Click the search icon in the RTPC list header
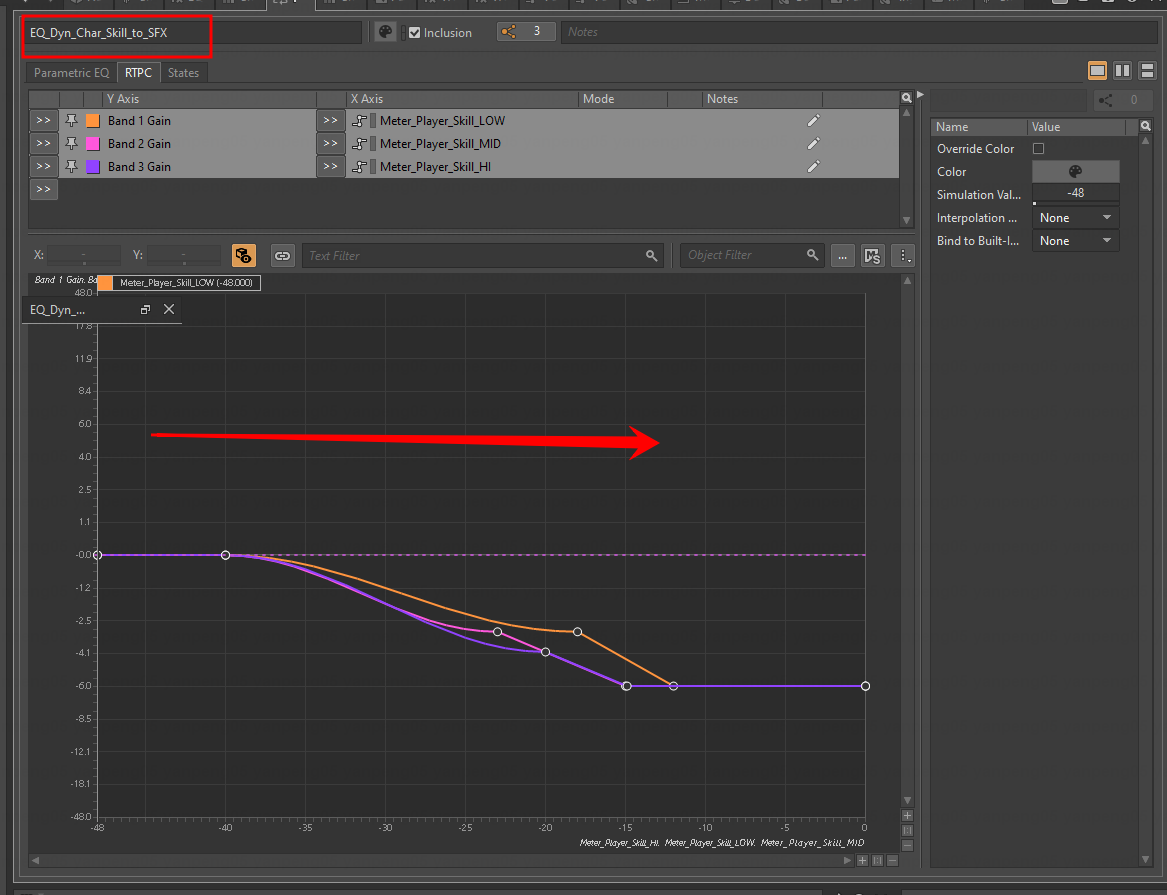Viewport: 1167px width, 895px height. pyautogui.click(x=906, y=98)
